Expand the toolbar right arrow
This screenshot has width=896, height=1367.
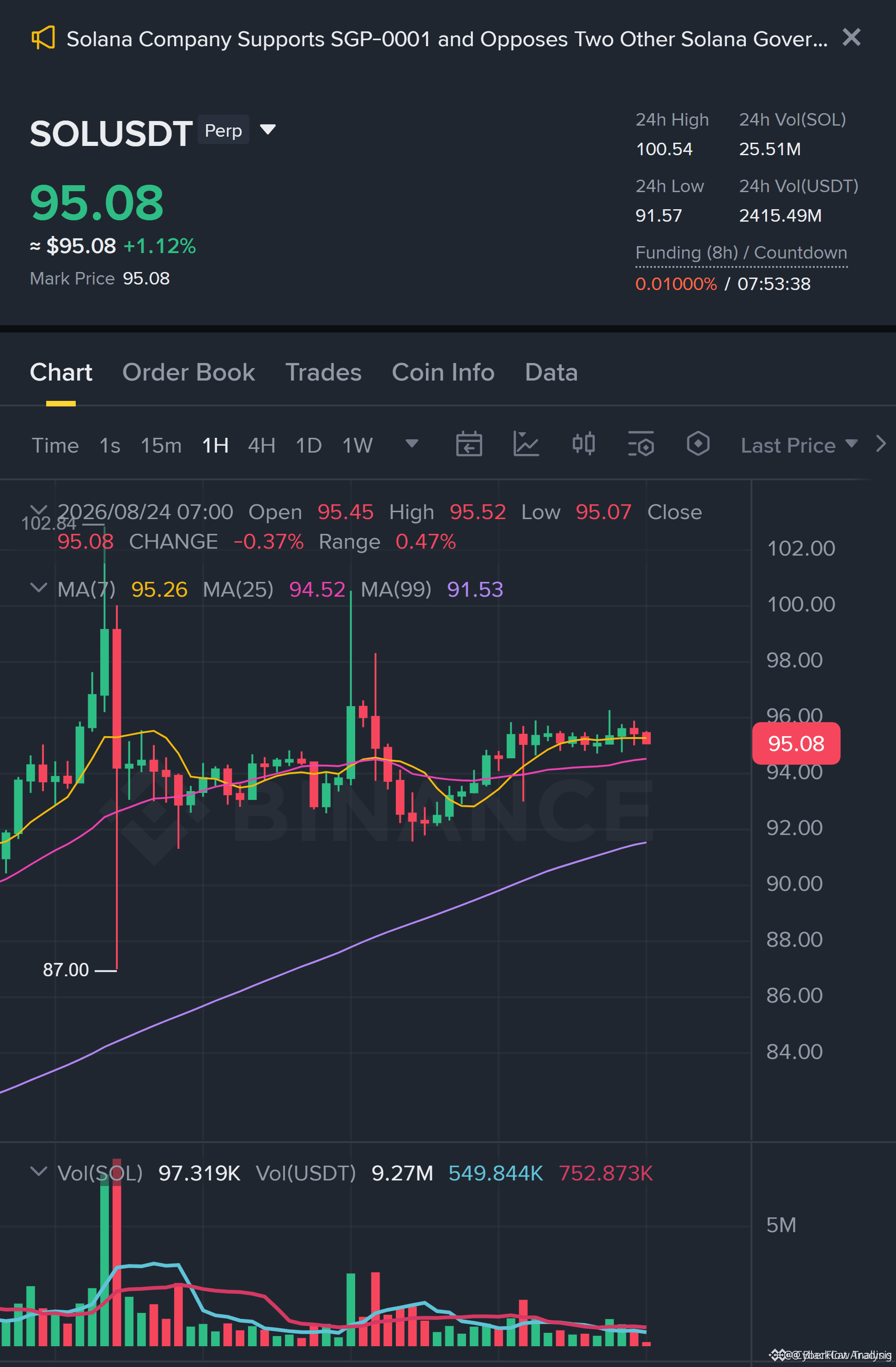click(x=881, y=444)
